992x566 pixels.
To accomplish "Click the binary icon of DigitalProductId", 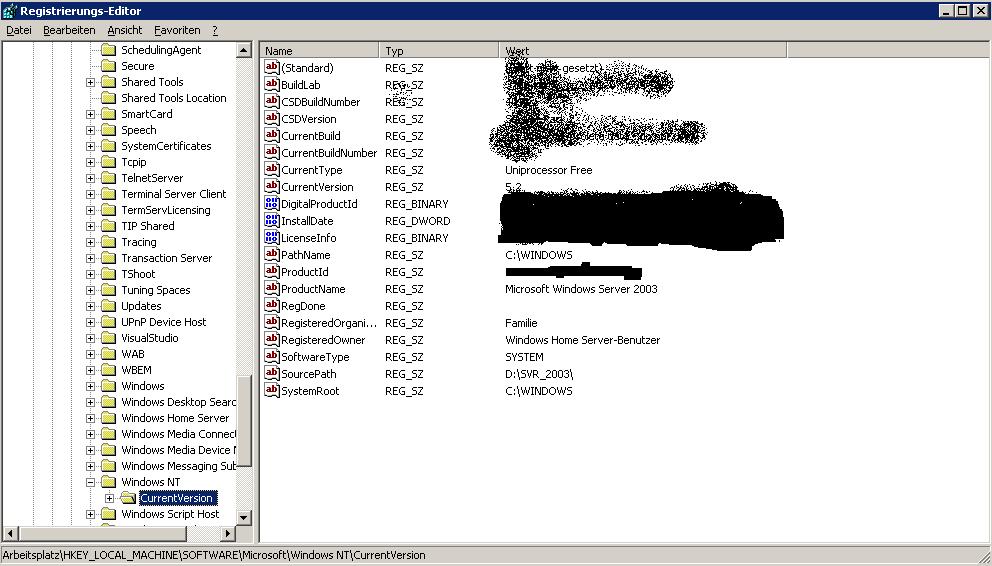I will click(271, 204).
